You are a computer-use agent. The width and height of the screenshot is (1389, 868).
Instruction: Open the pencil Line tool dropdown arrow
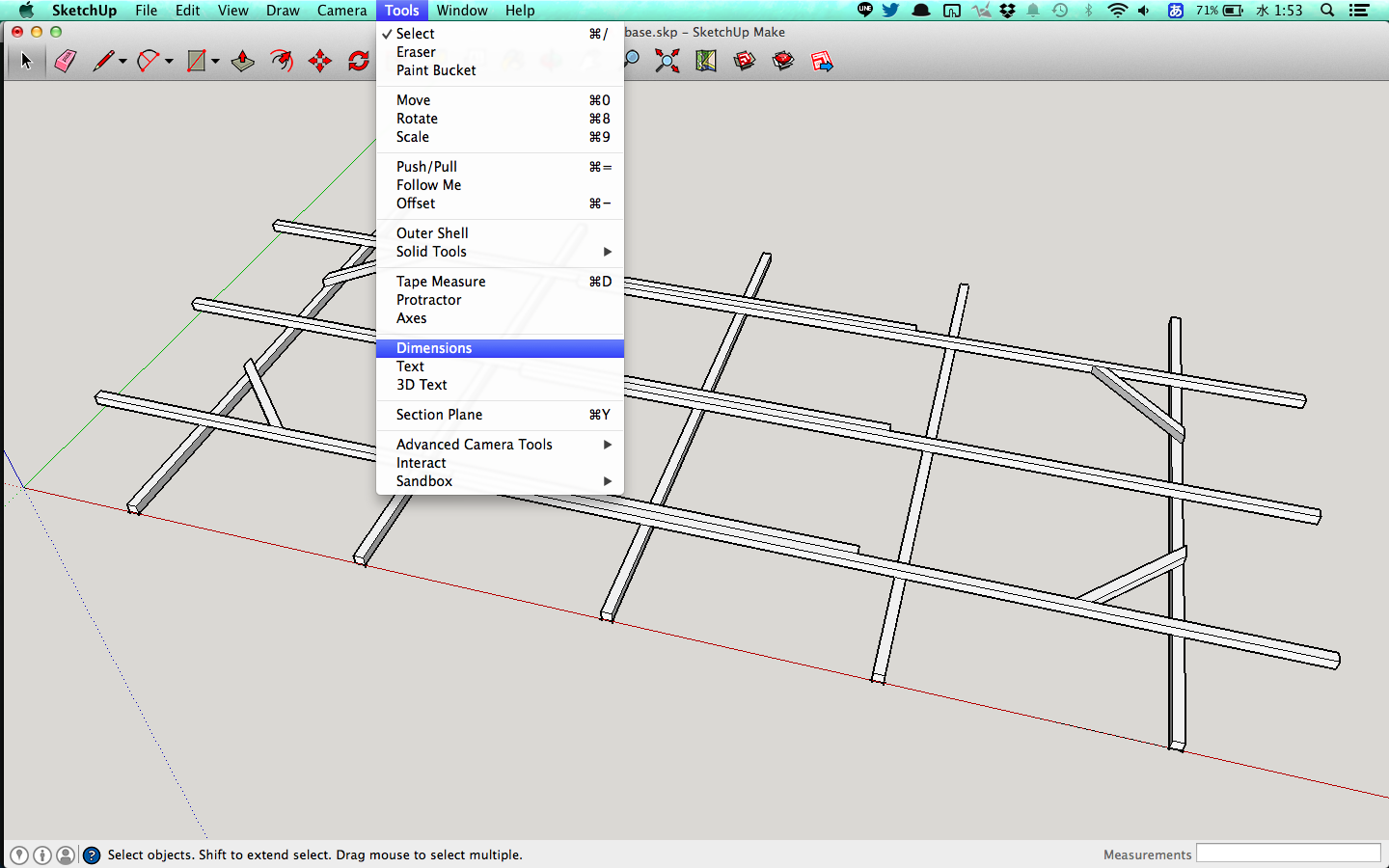point(123,62)
